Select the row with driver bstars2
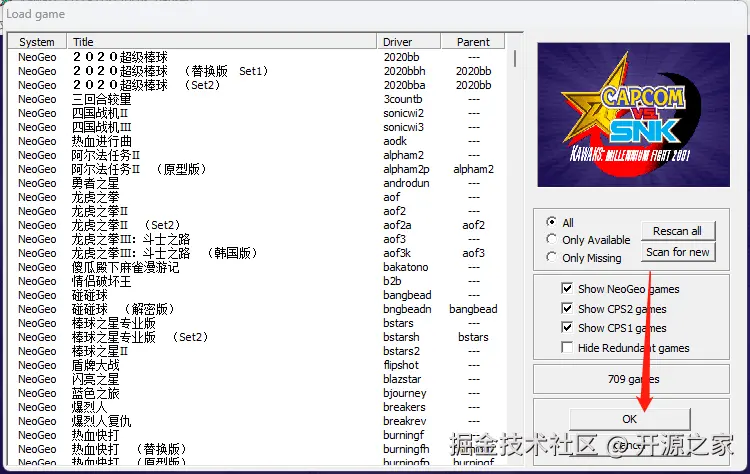The height and width of the screenshot is (474, 750). pos(256,351)
